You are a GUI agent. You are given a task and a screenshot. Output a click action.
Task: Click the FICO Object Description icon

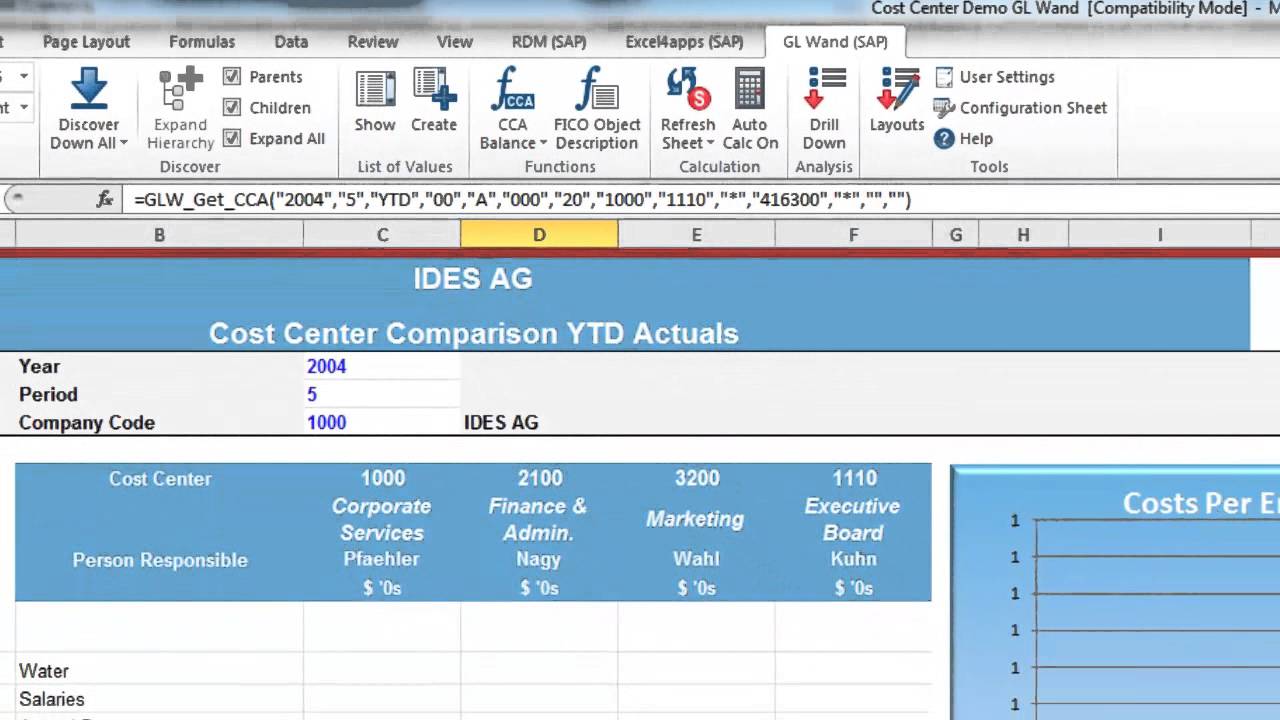[x=597, y=88]
